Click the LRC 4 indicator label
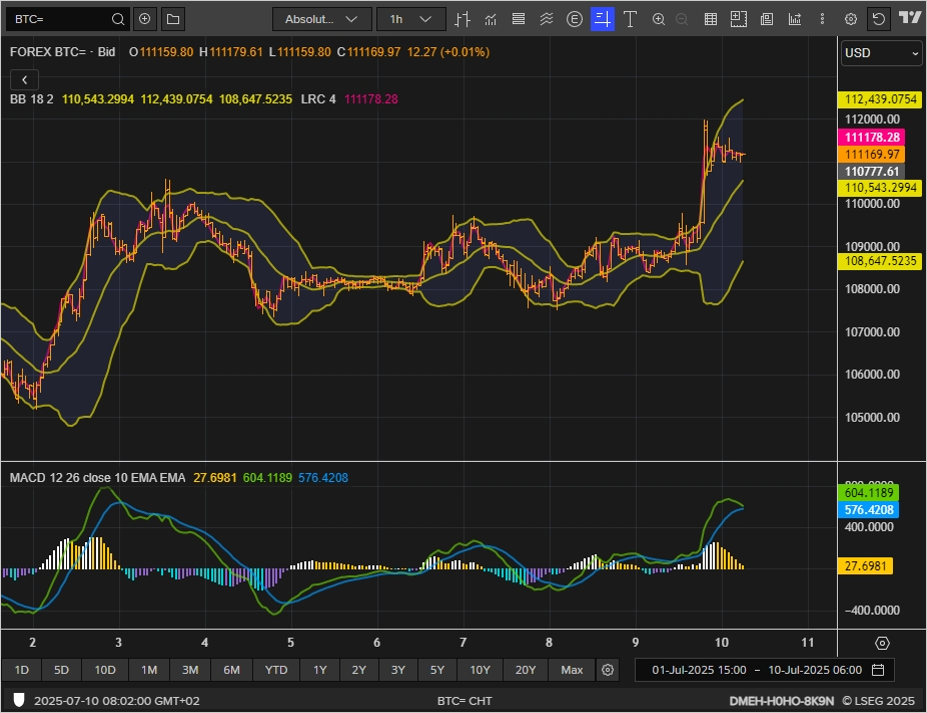 click(318, 99)
